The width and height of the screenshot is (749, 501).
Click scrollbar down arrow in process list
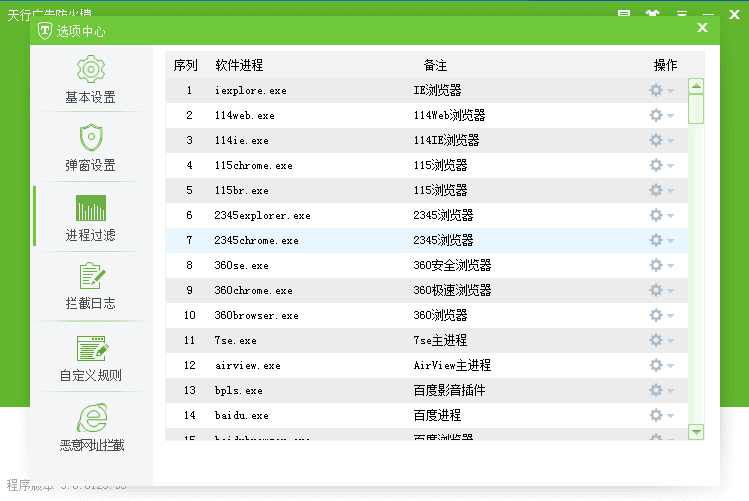point(696,432)
